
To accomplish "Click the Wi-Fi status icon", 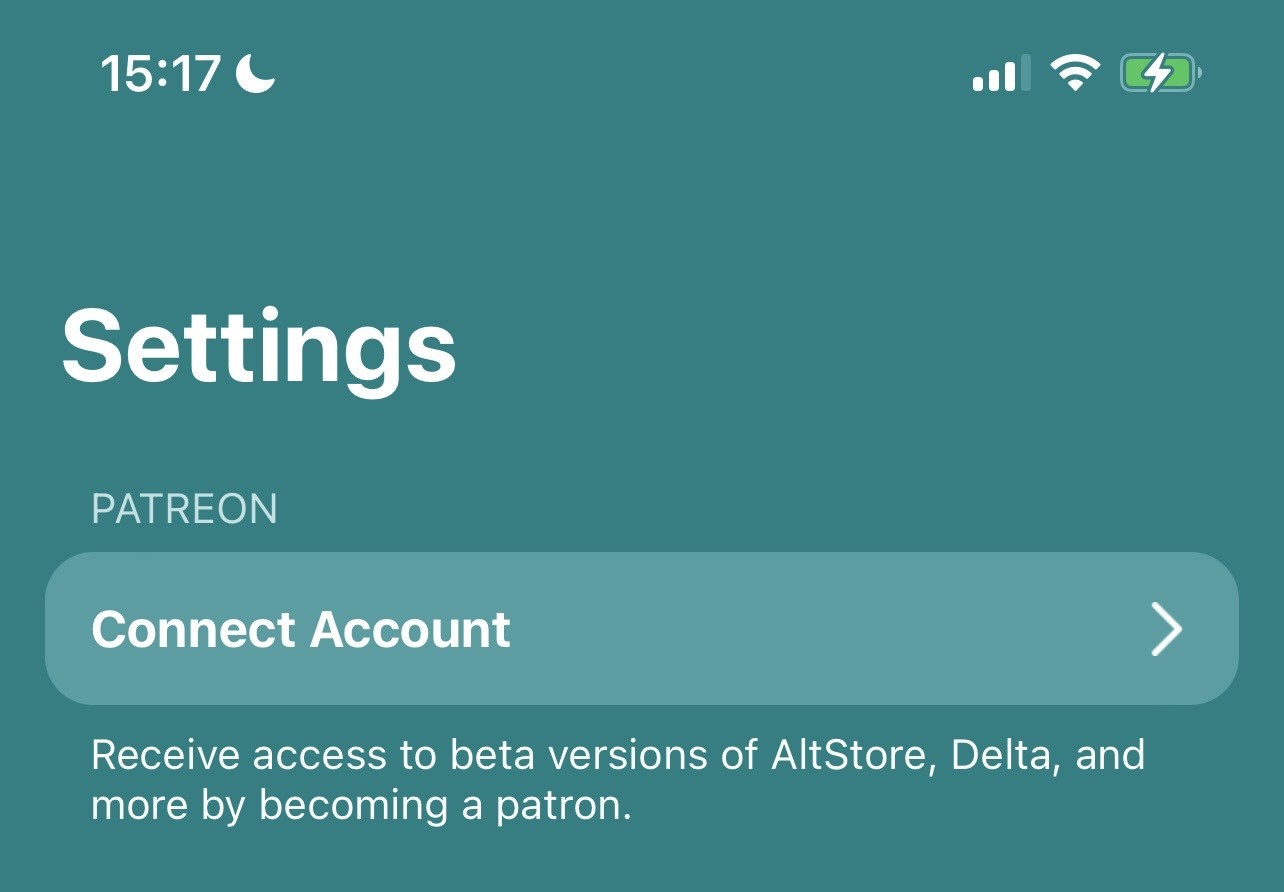I will (1074, 74).
